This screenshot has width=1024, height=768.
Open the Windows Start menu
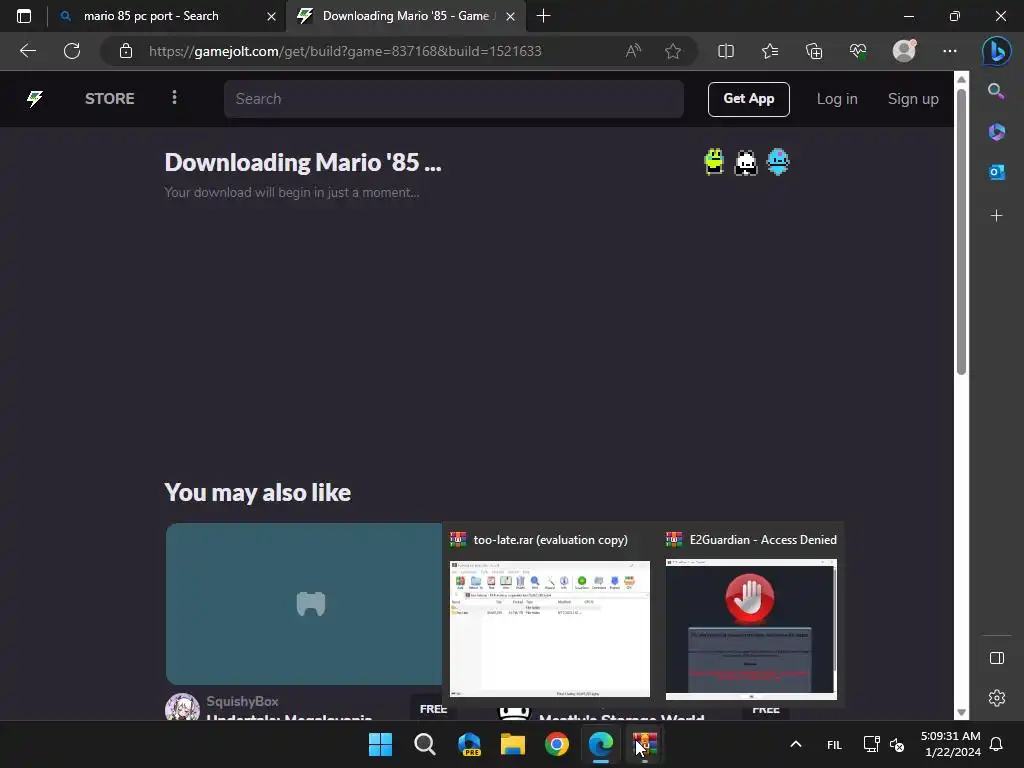point(380,744)
